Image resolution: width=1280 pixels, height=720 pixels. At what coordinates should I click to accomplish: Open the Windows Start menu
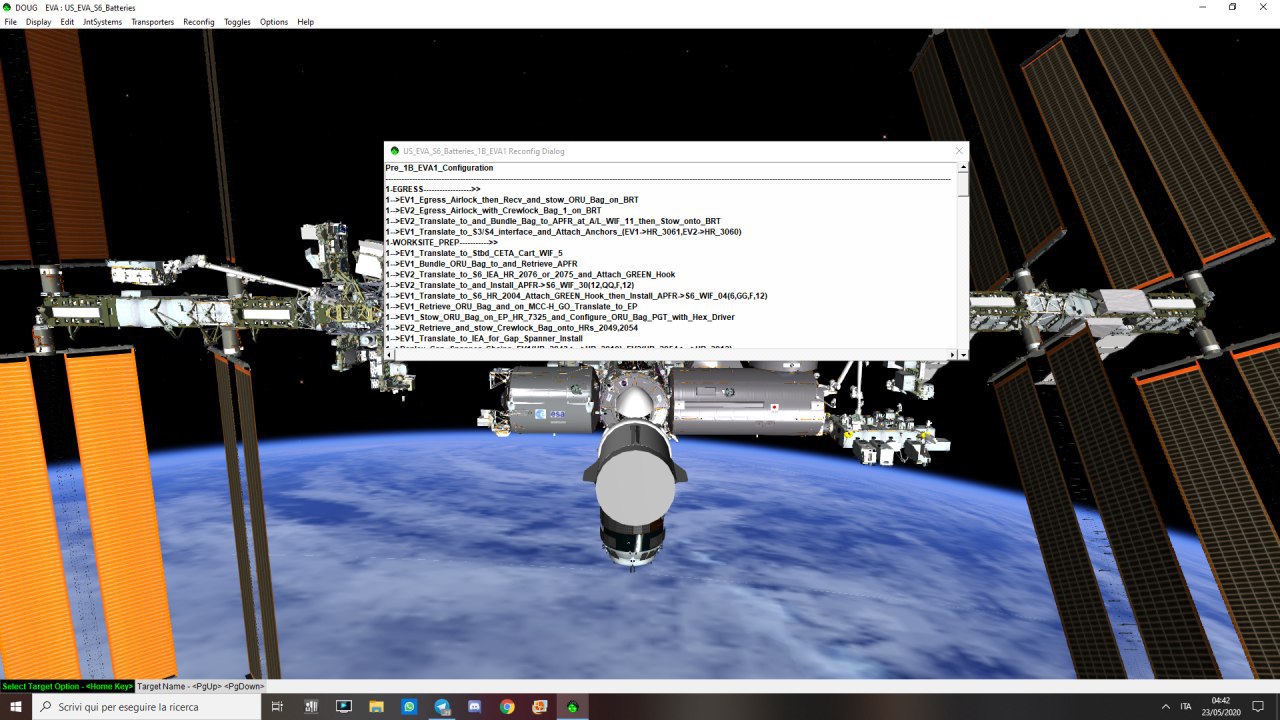pyautogui.click(x=16, y=707)
